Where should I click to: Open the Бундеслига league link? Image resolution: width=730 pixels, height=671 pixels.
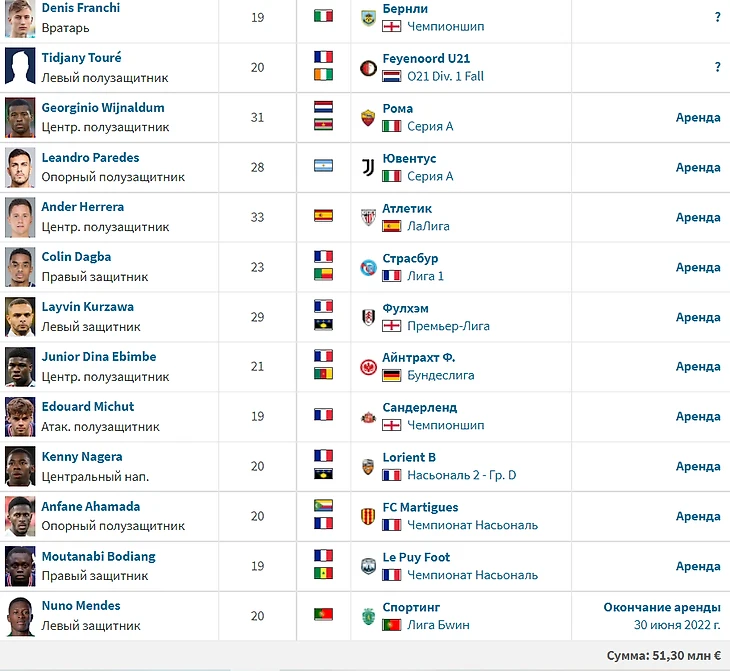click(440, 375)
